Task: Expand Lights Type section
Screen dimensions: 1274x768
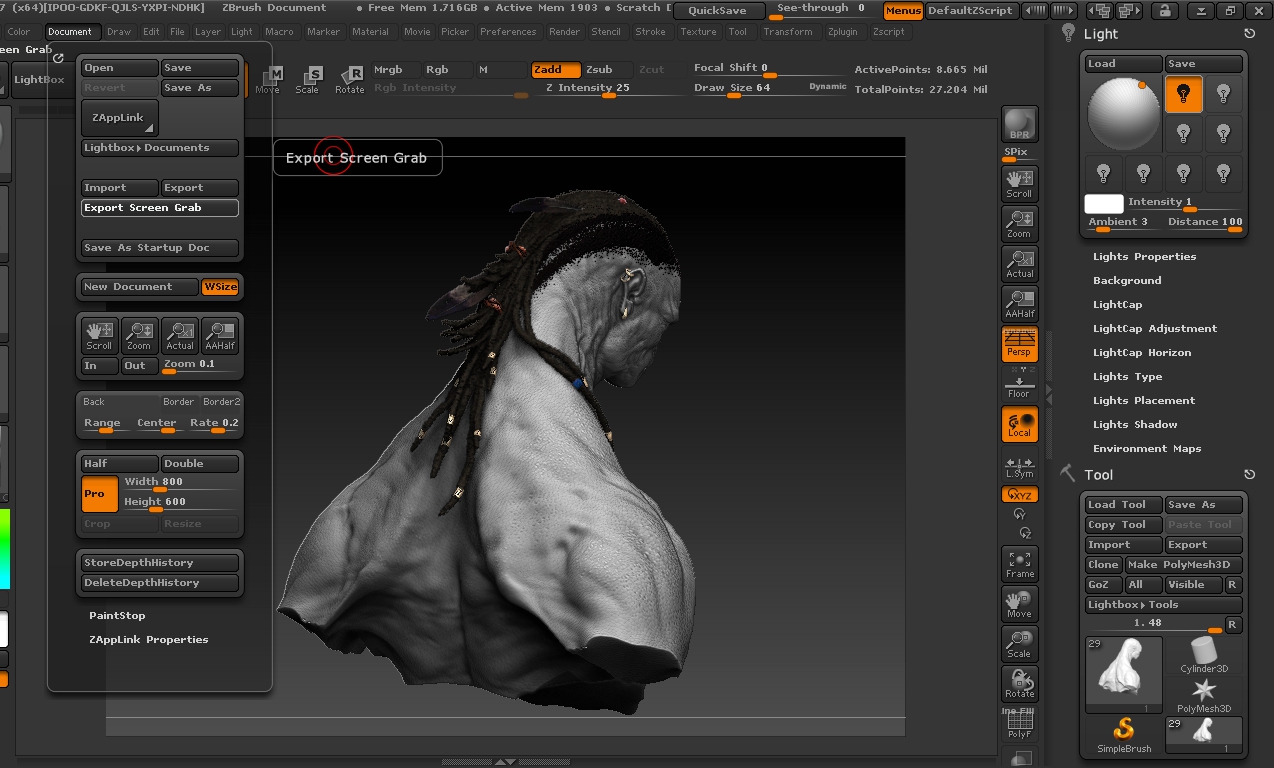Action: tap(1127, 377)
